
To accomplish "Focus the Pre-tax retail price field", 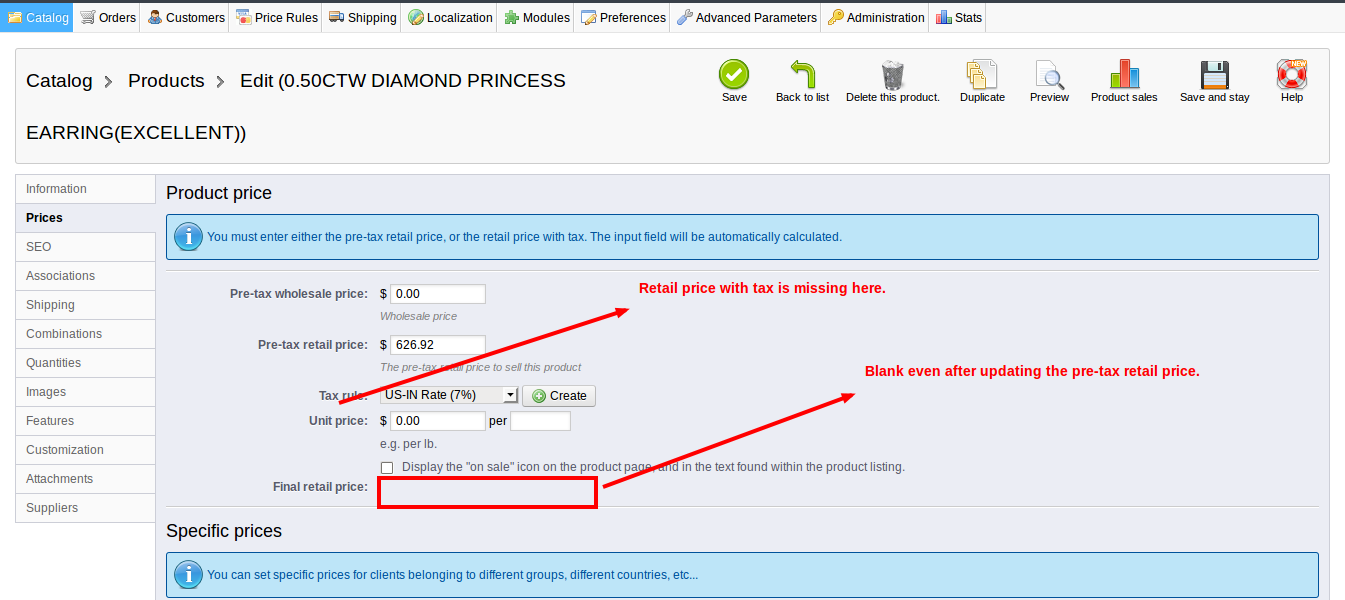I will pos(438,345).
